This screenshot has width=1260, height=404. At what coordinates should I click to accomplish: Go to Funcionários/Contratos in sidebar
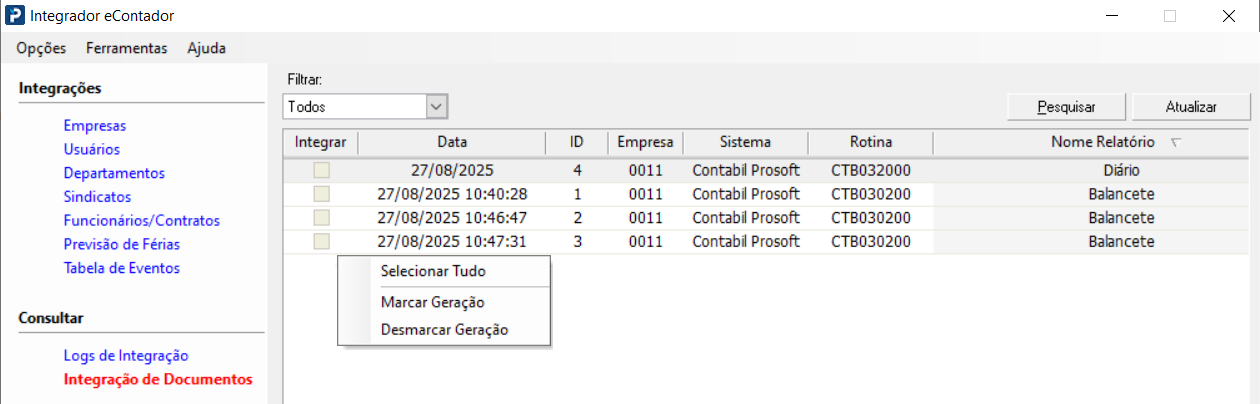click(141, 221)
